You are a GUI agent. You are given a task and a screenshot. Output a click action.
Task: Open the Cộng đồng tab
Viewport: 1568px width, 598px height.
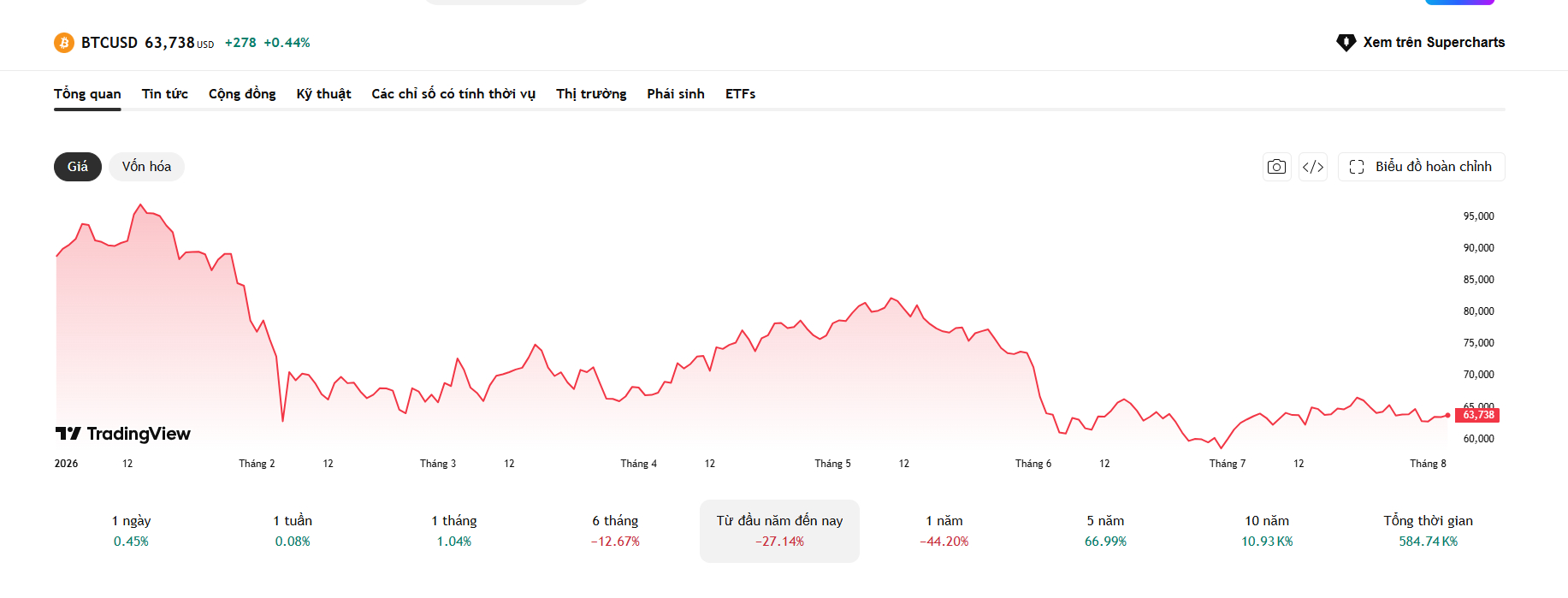242,94
